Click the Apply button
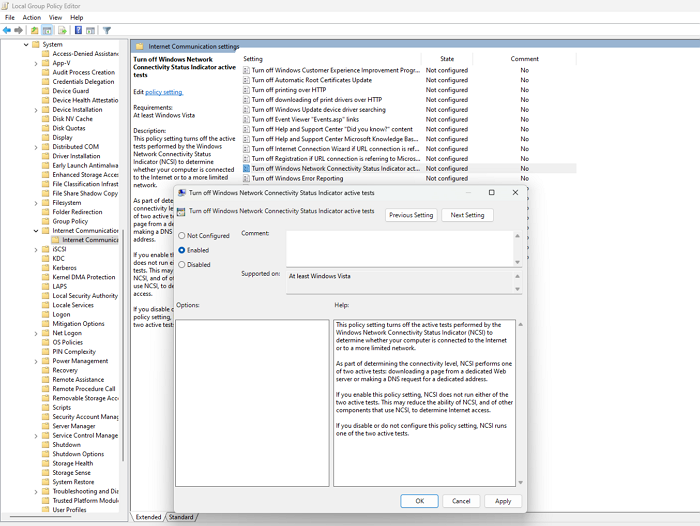 [x=503, y=501]
